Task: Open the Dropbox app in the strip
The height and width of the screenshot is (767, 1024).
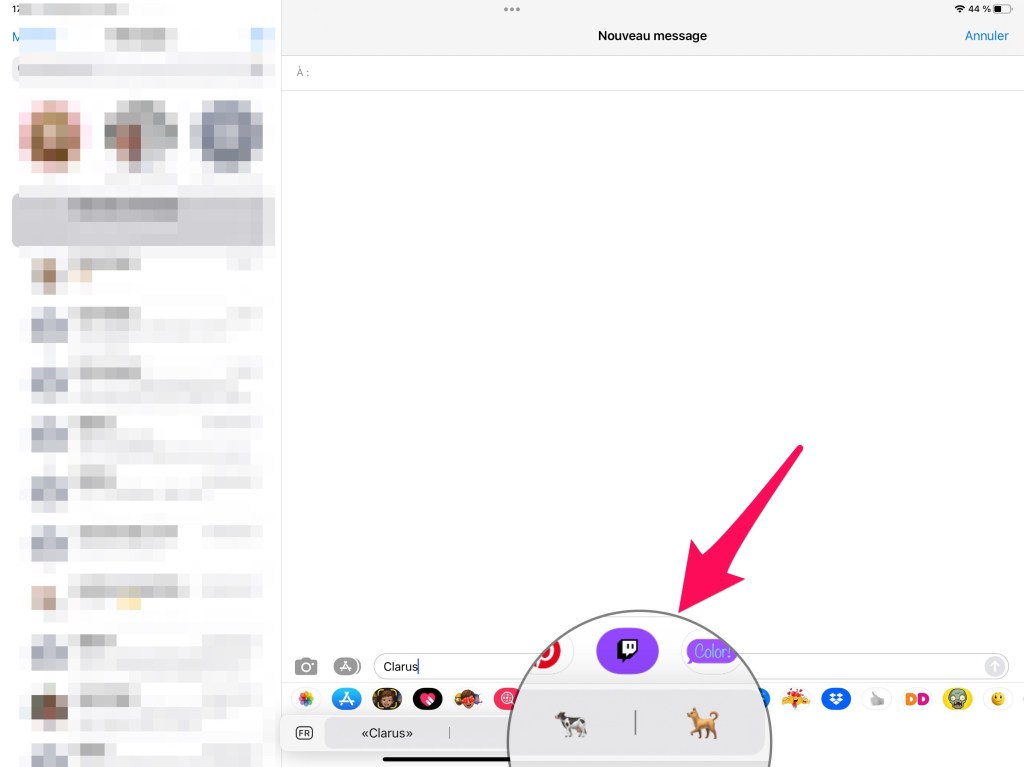Action: pyautogui.click(x=836, y=699)
